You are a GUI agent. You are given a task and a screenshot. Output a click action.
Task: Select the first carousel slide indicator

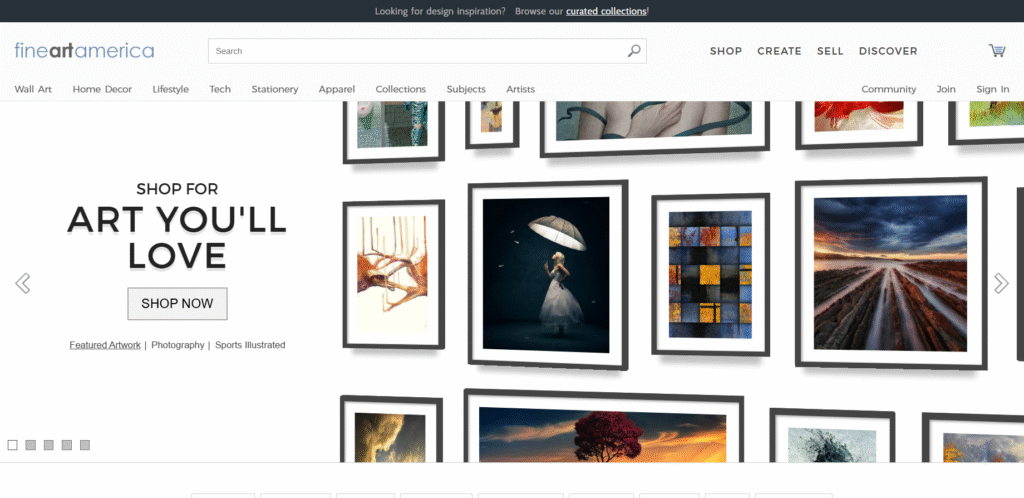click(13, 445)
